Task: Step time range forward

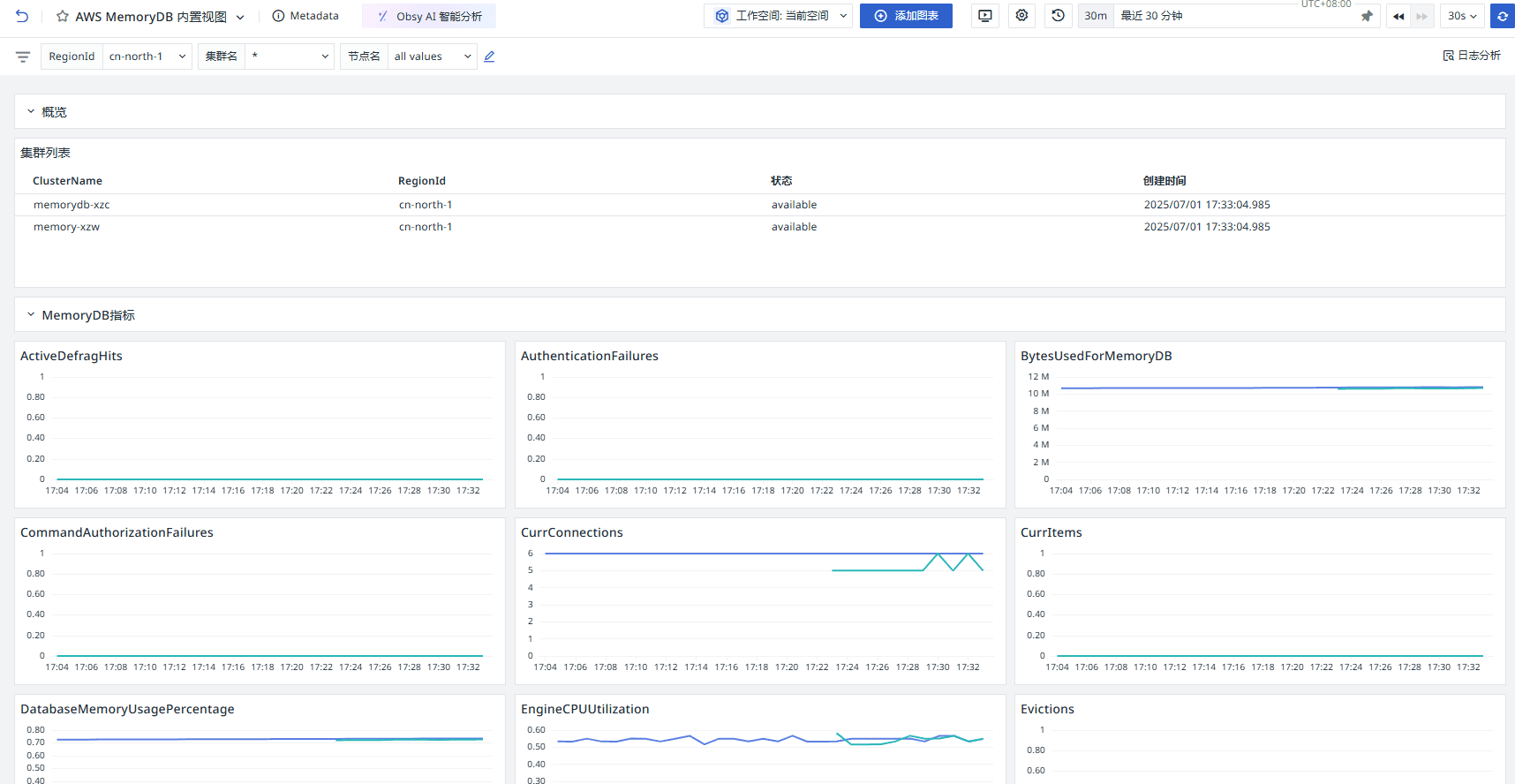Action: [x=1421, y=16]
